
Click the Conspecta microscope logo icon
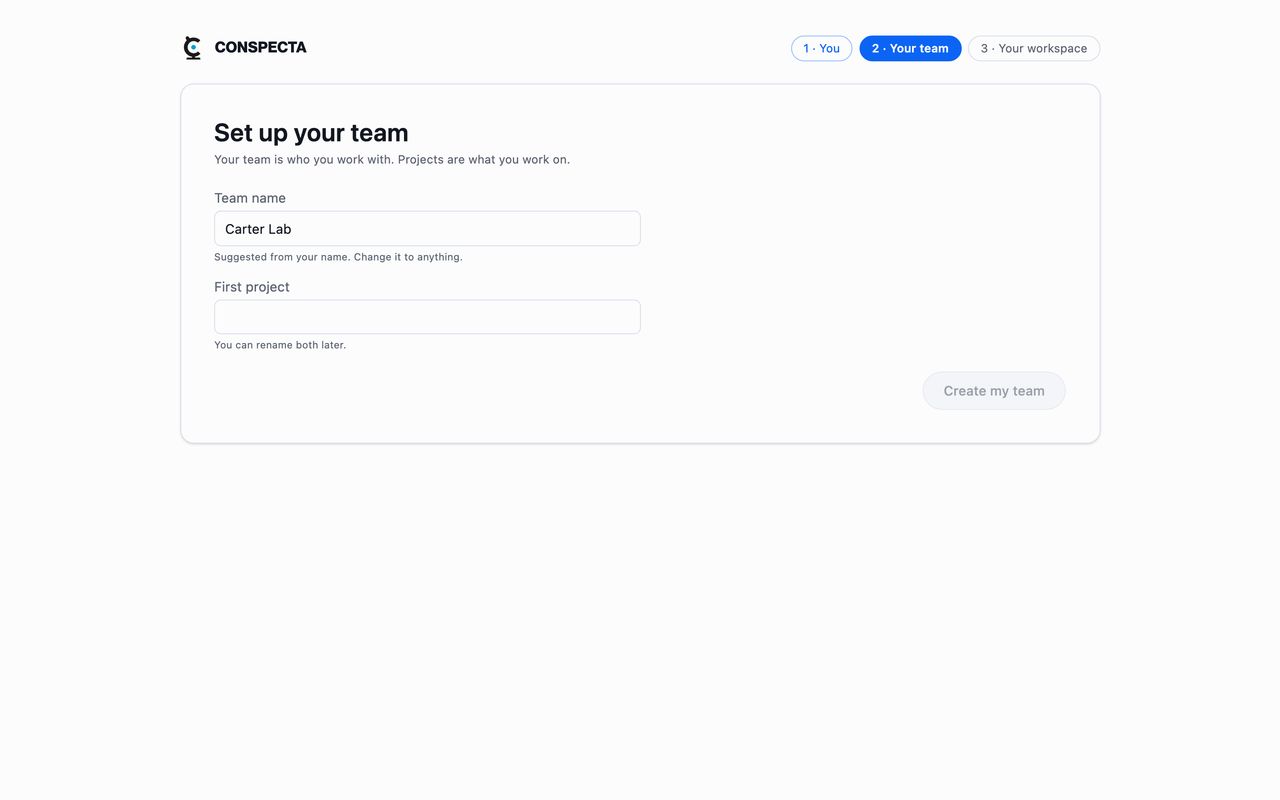tap(193, 48)
